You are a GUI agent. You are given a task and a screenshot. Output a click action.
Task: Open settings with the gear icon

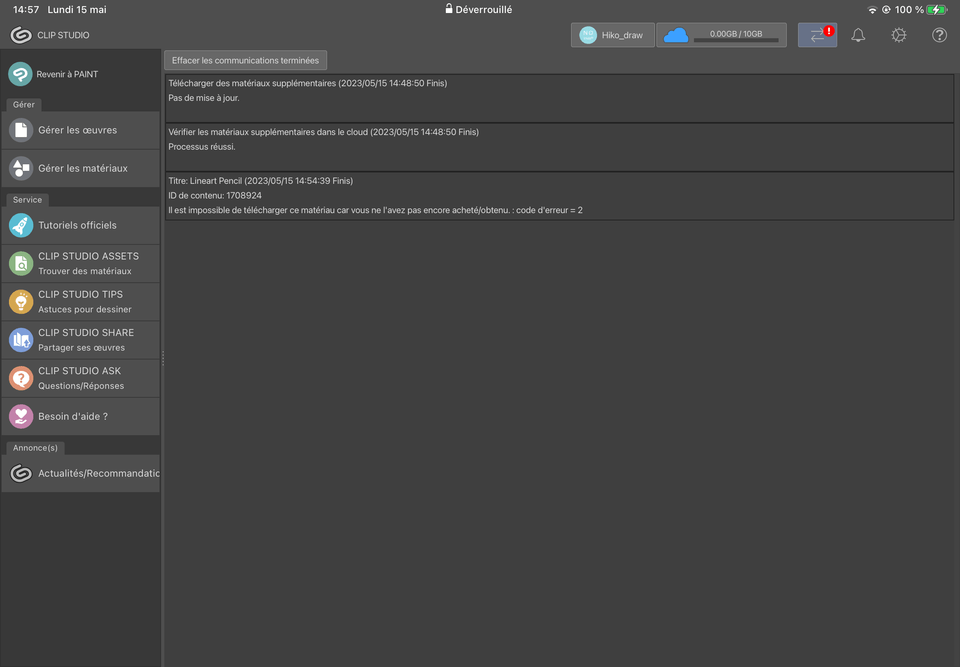(x=898, y=34)
